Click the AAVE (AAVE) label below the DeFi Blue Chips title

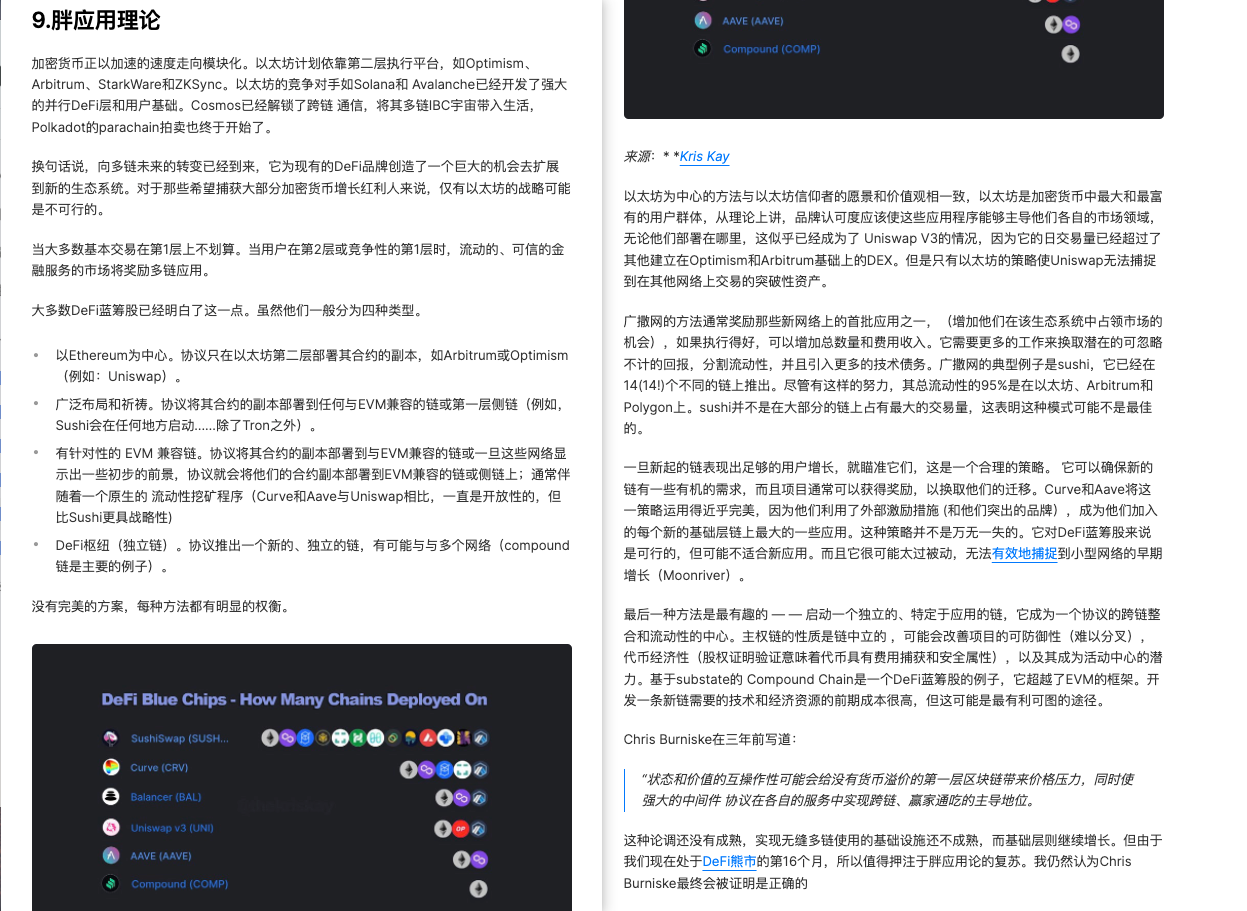point(161,856)
